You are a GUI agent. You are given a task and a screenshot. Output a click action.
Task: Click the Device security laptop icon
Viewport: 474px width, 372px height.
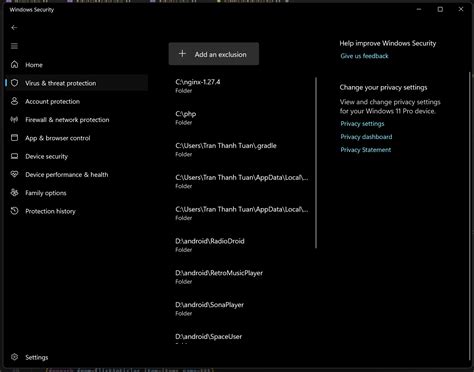click(14, 156)
